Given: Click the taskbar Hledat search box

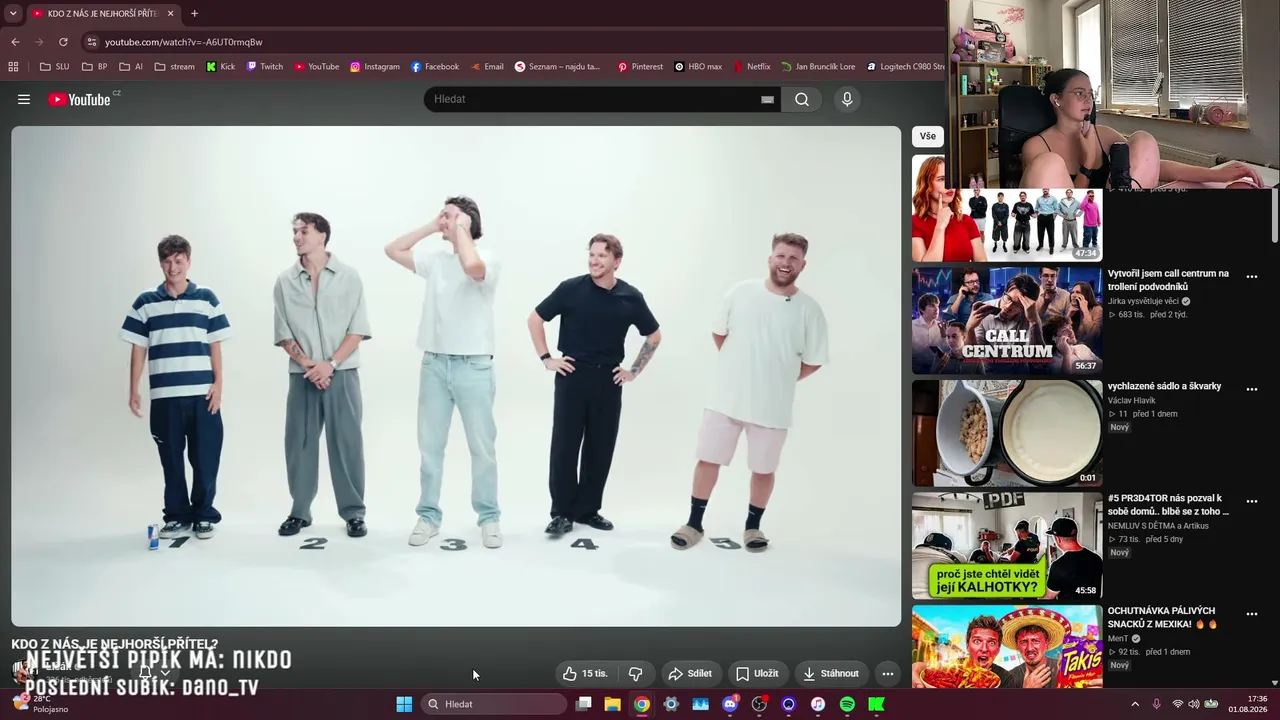Looking at the screenshot, I should (494, 704).
